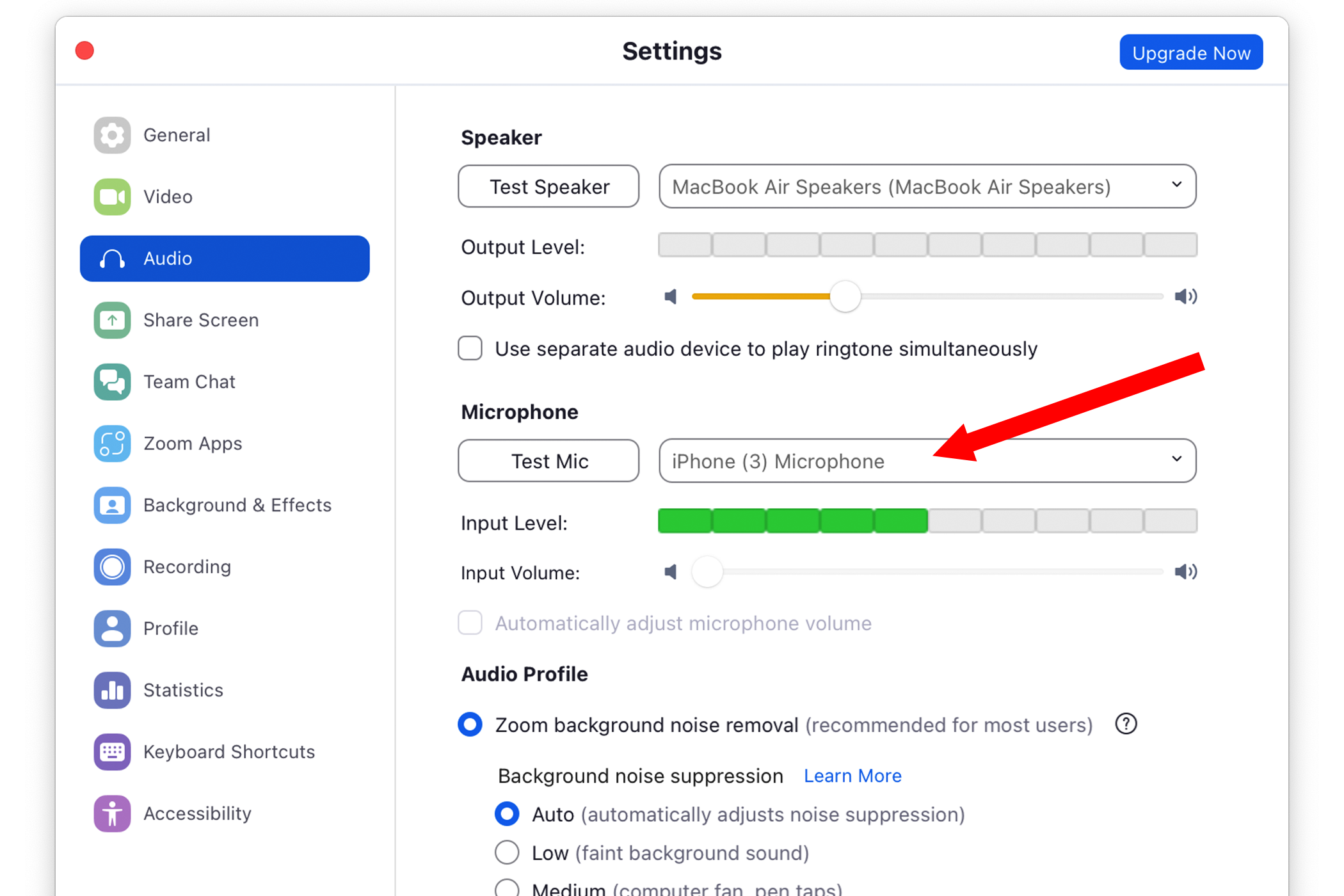Enable separate audio device for ringtone
1344x896 pixels.
coord(470,349)
